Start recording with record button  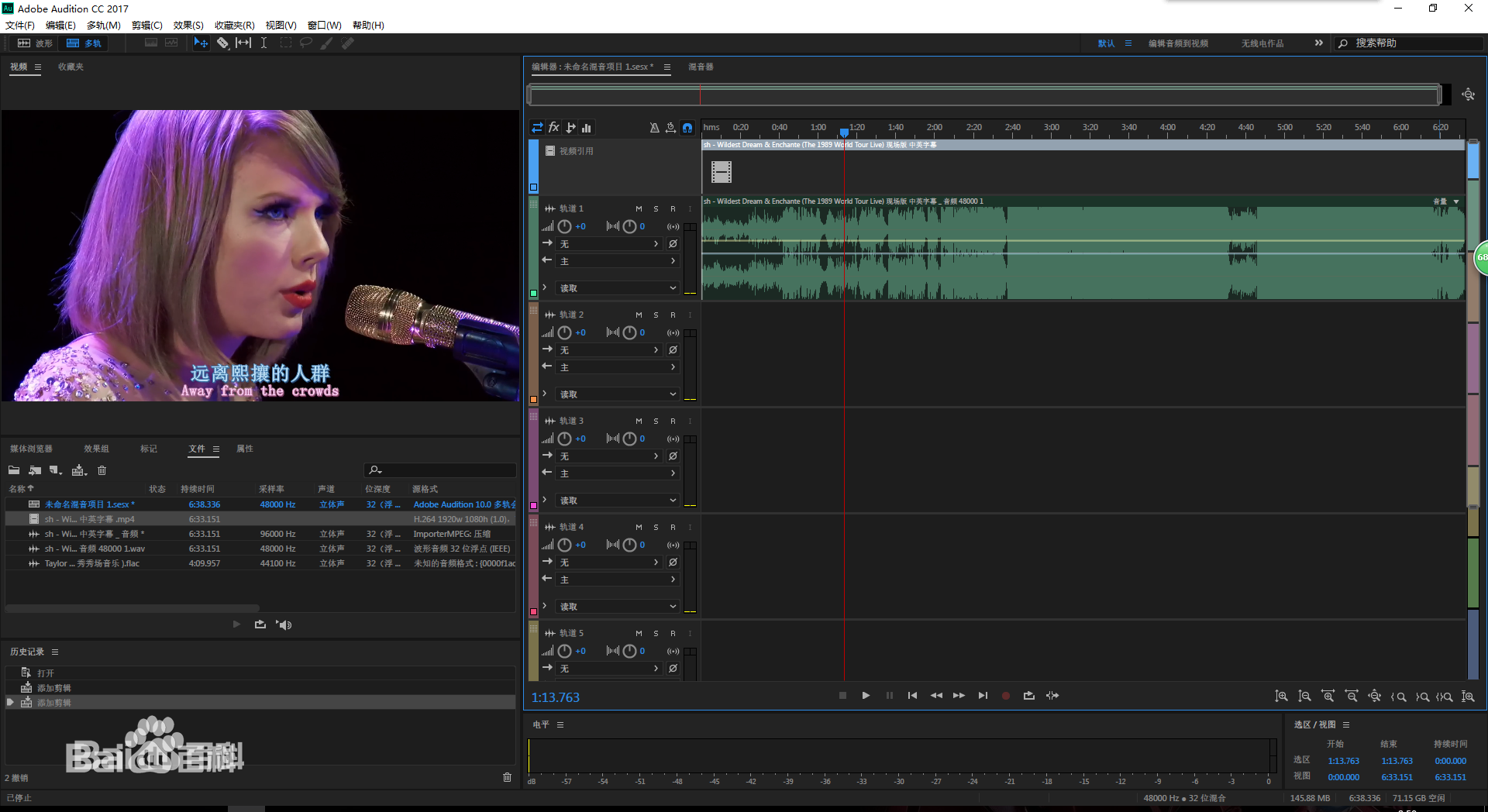1006,696
